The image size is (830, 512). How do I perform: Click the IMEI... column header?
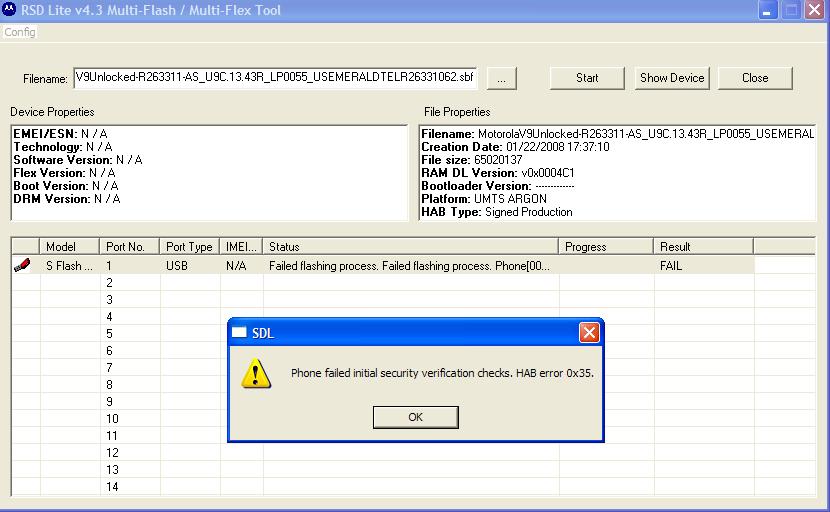(241, 247)
